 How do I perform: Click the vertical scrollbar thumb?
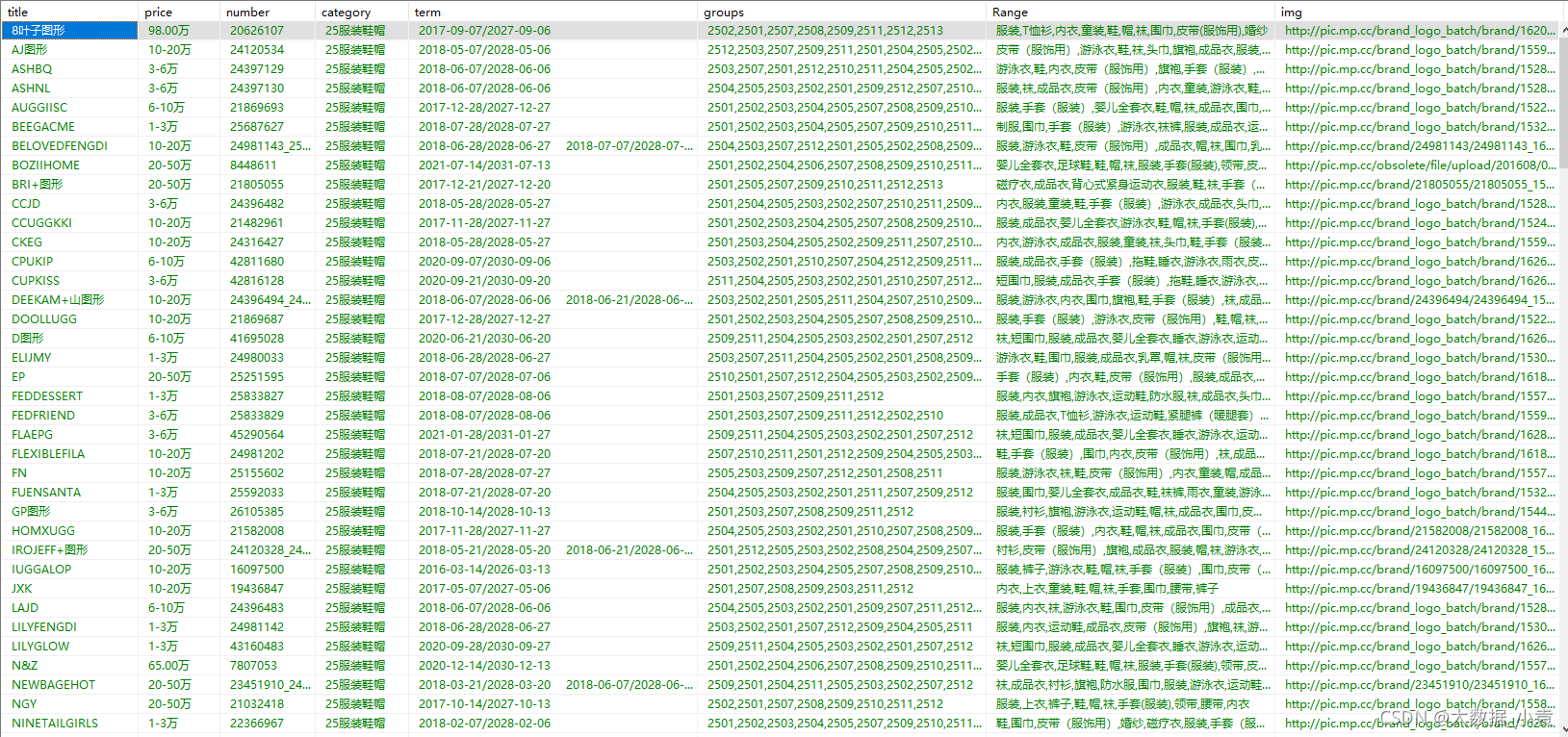tap(1563, 101)
